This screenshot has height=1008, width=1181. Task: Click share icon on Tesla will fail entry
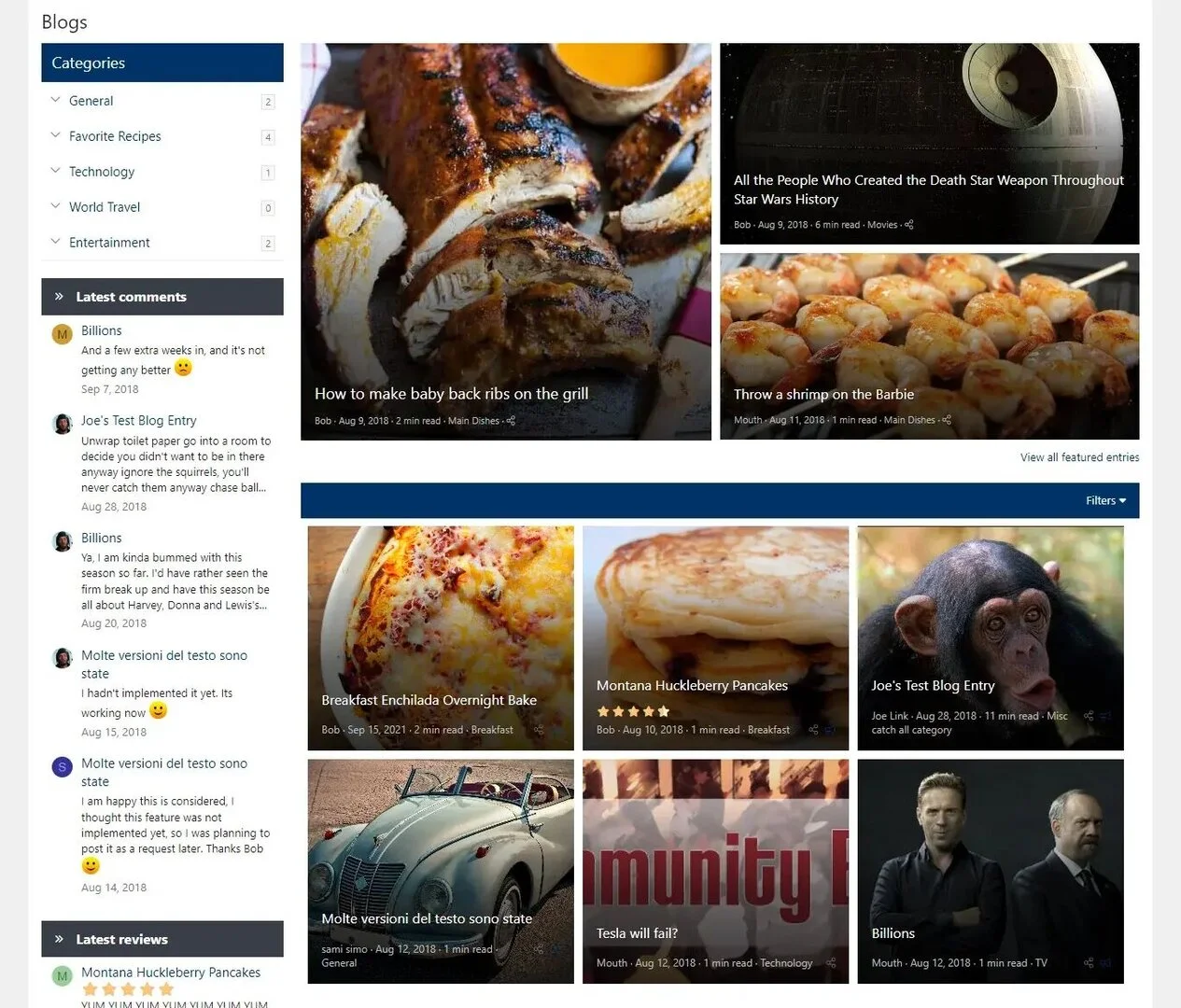coord(831,963)
